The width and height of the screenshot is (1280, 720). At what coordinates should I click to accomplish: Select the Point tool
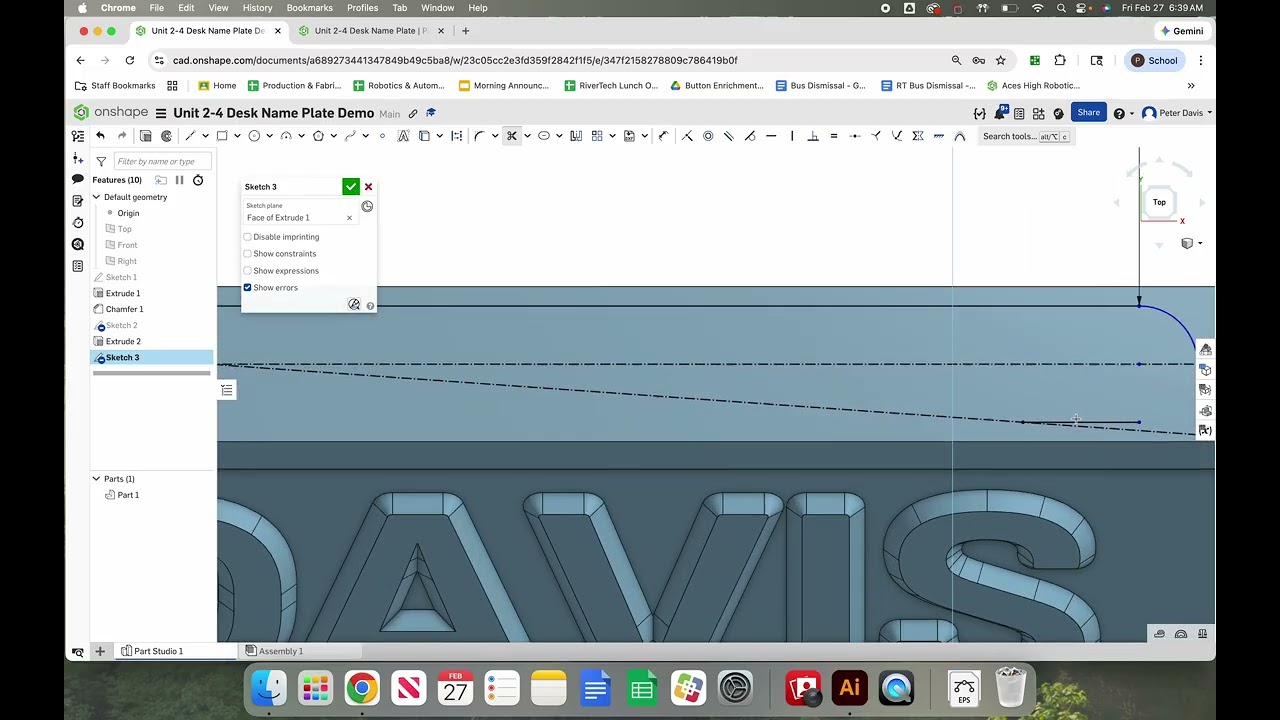point(382,136)
